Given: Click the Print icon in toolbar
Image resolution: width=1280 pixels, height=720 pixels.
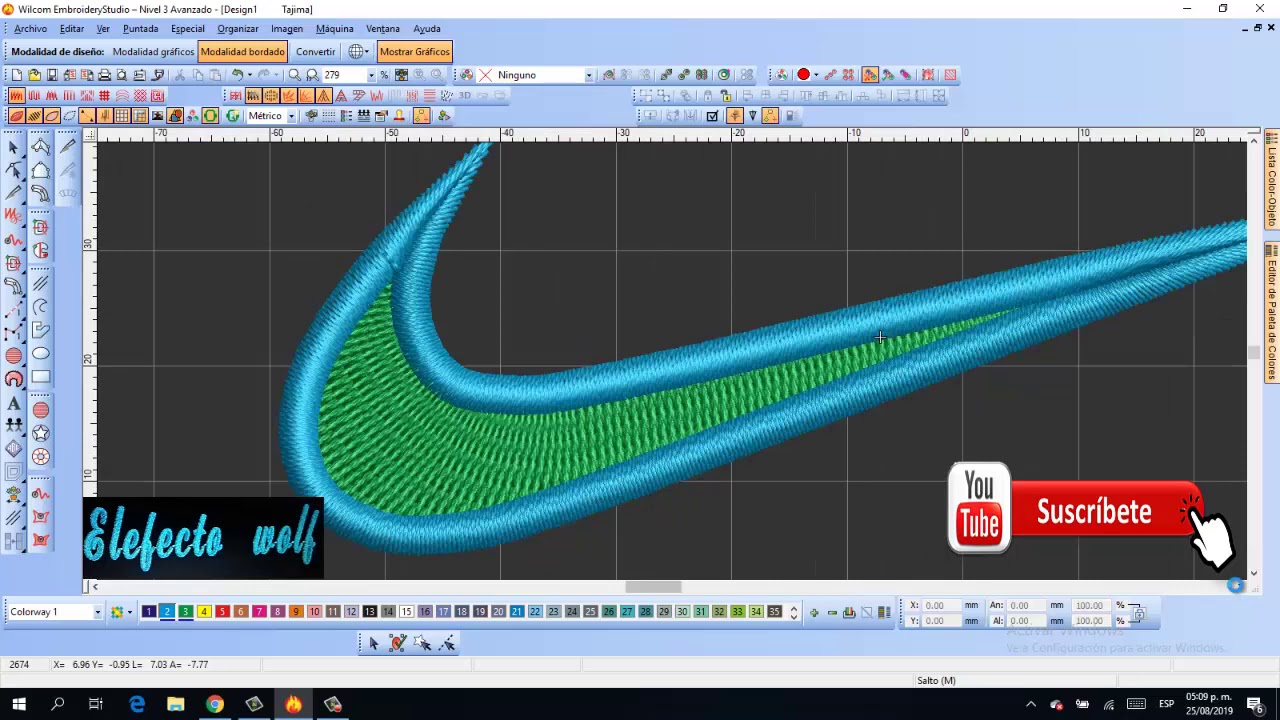Looking at the screenshot, I should [104, 75].
